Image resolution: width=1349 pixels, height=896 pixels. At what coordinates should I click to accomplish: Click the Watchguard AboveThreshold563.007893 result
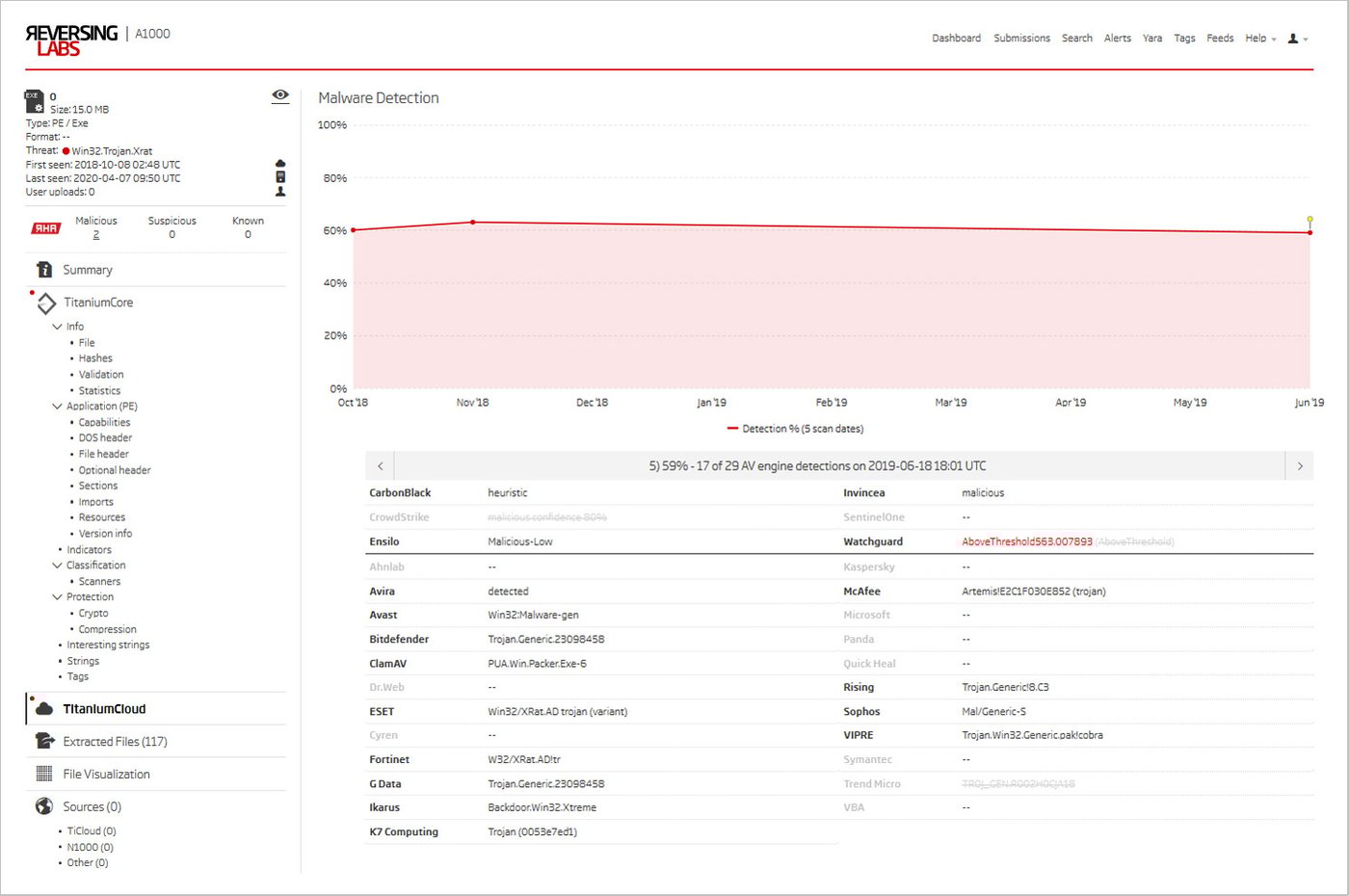(1027, 542)
